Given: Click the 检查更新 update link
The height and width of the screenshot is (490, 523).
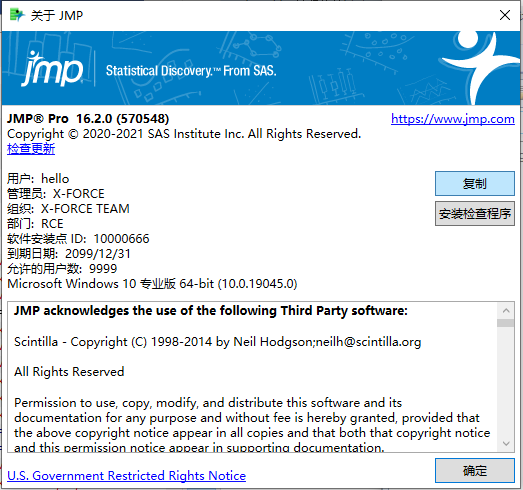Looking at the screenshot, I should (x=31, y=149).
